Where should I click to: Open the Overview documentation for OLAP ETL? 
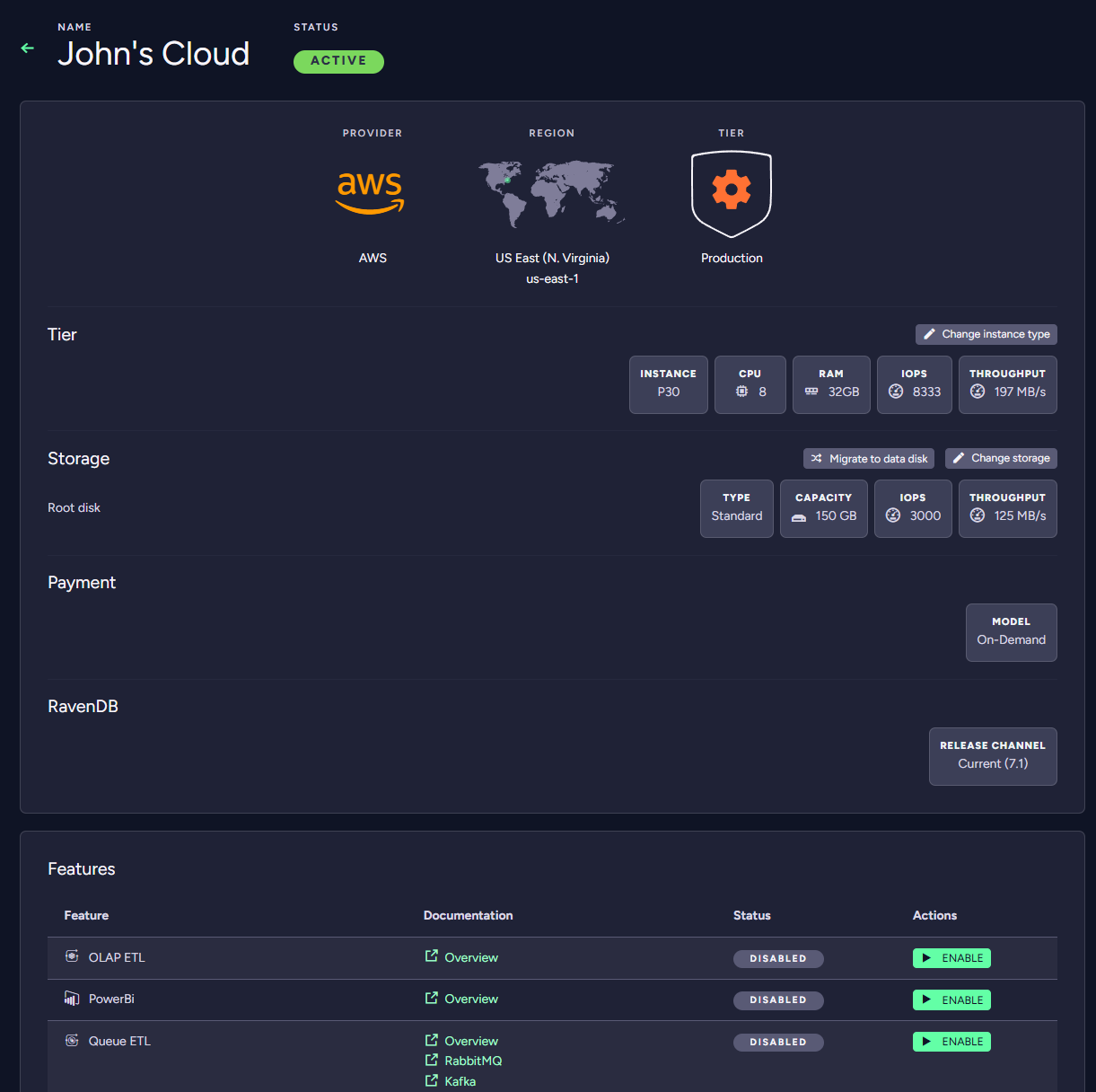pos(470,957)
